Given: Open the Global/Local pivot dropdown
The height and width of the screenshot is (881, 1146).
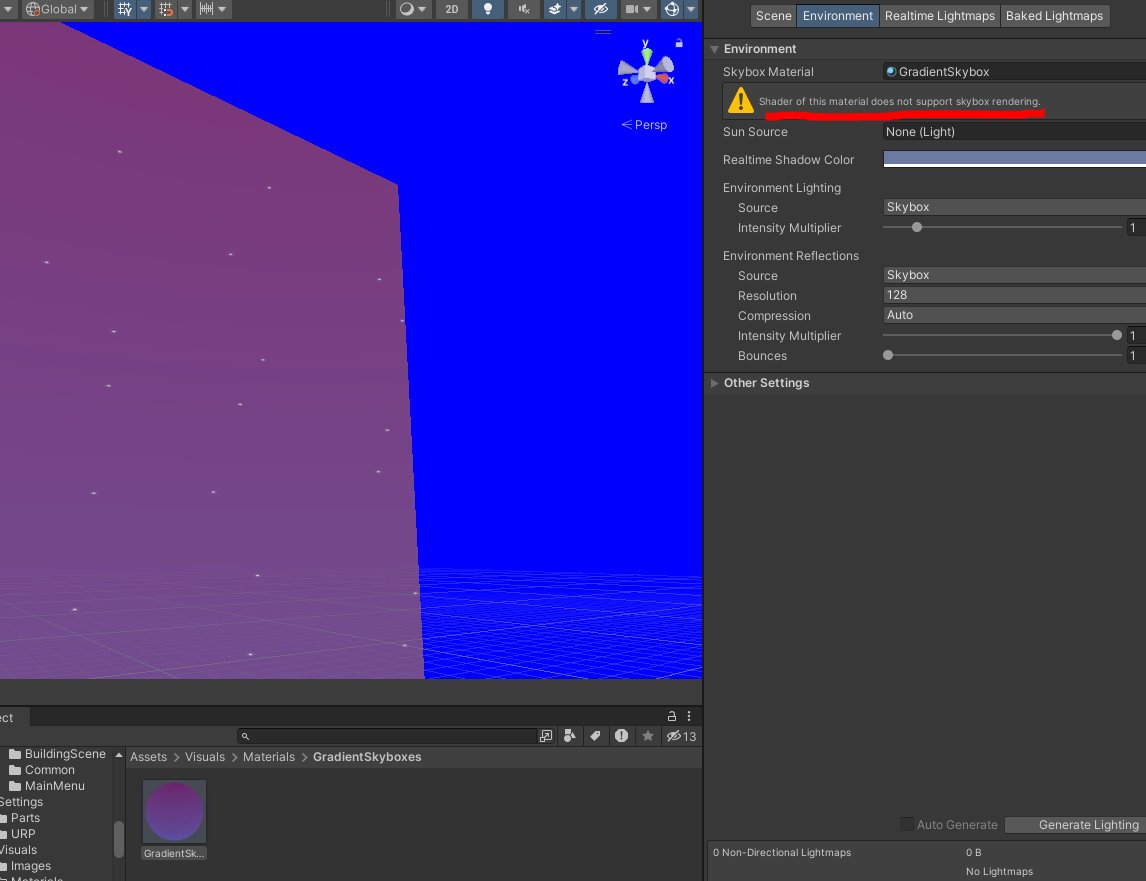Looking at the screenshot, I should 58,9.
